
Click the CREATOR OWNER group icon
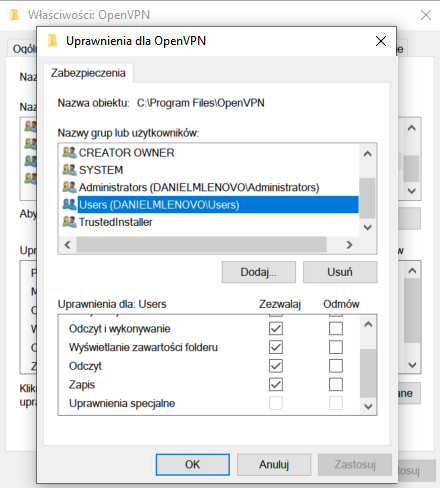tap(70, 152)
